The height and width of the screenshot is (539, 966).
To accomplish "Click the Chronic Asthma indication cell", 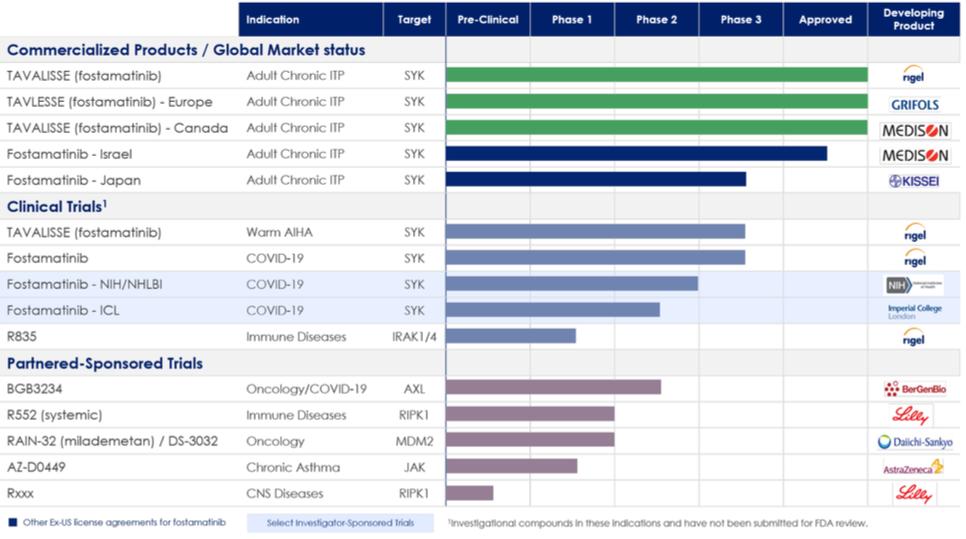I will (293, 467).
